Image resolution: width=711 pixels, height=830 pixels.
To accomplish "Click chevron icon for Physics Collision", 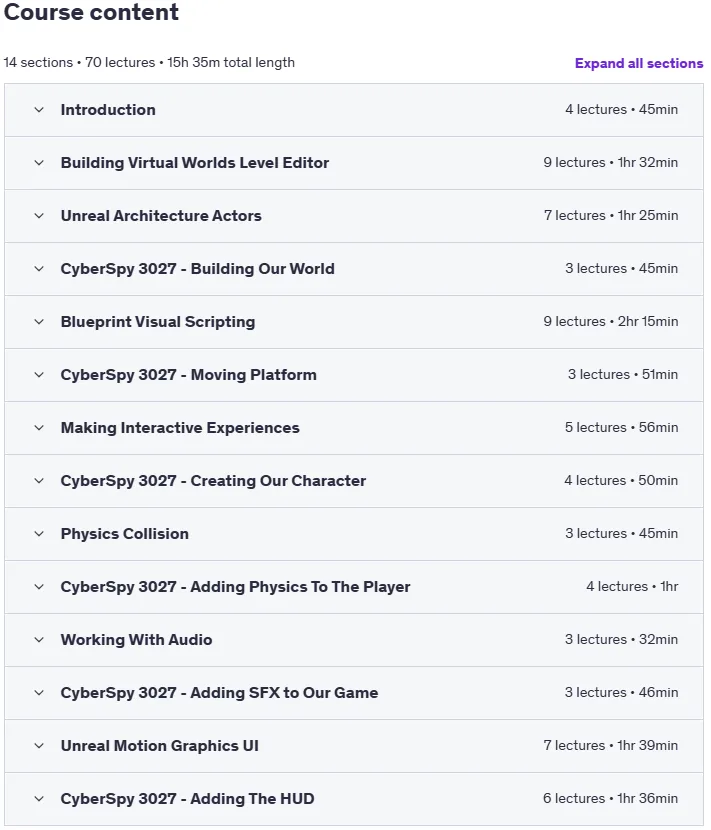I will click(x=39, y=534).
